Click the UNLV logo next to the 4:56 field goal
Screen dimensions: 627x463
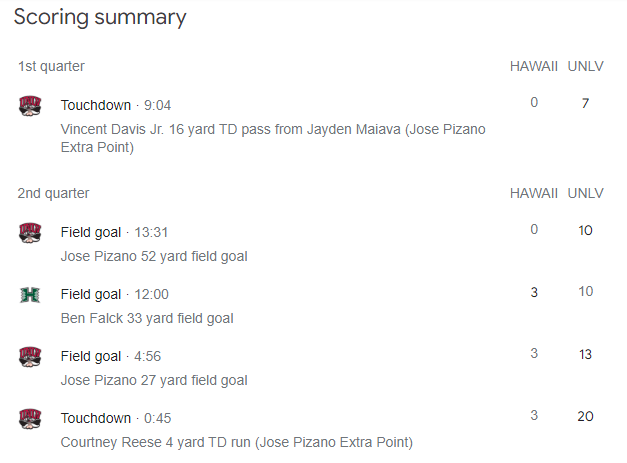(x=30, y=357)
